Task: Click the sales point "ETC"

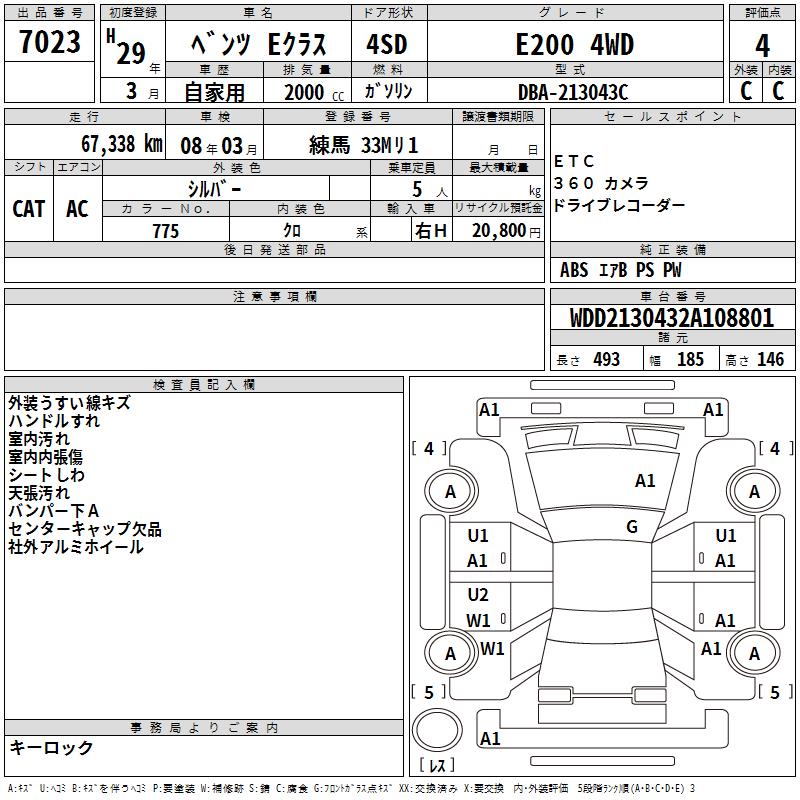Action: click(x=574, y=161)
